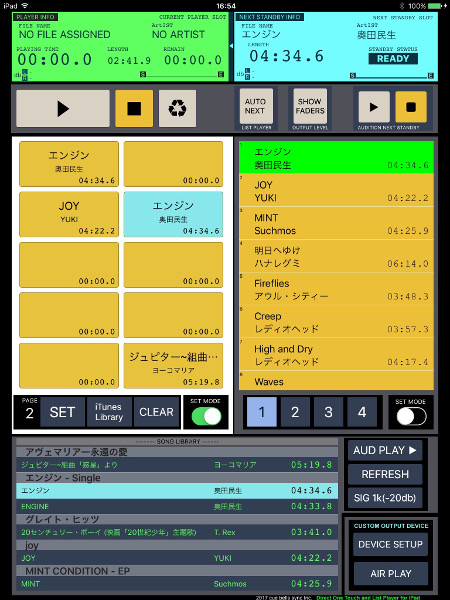This screenshot has width=450, height=600.
Task: Switch to playlist page 2
Action: (x=295, y=412)
